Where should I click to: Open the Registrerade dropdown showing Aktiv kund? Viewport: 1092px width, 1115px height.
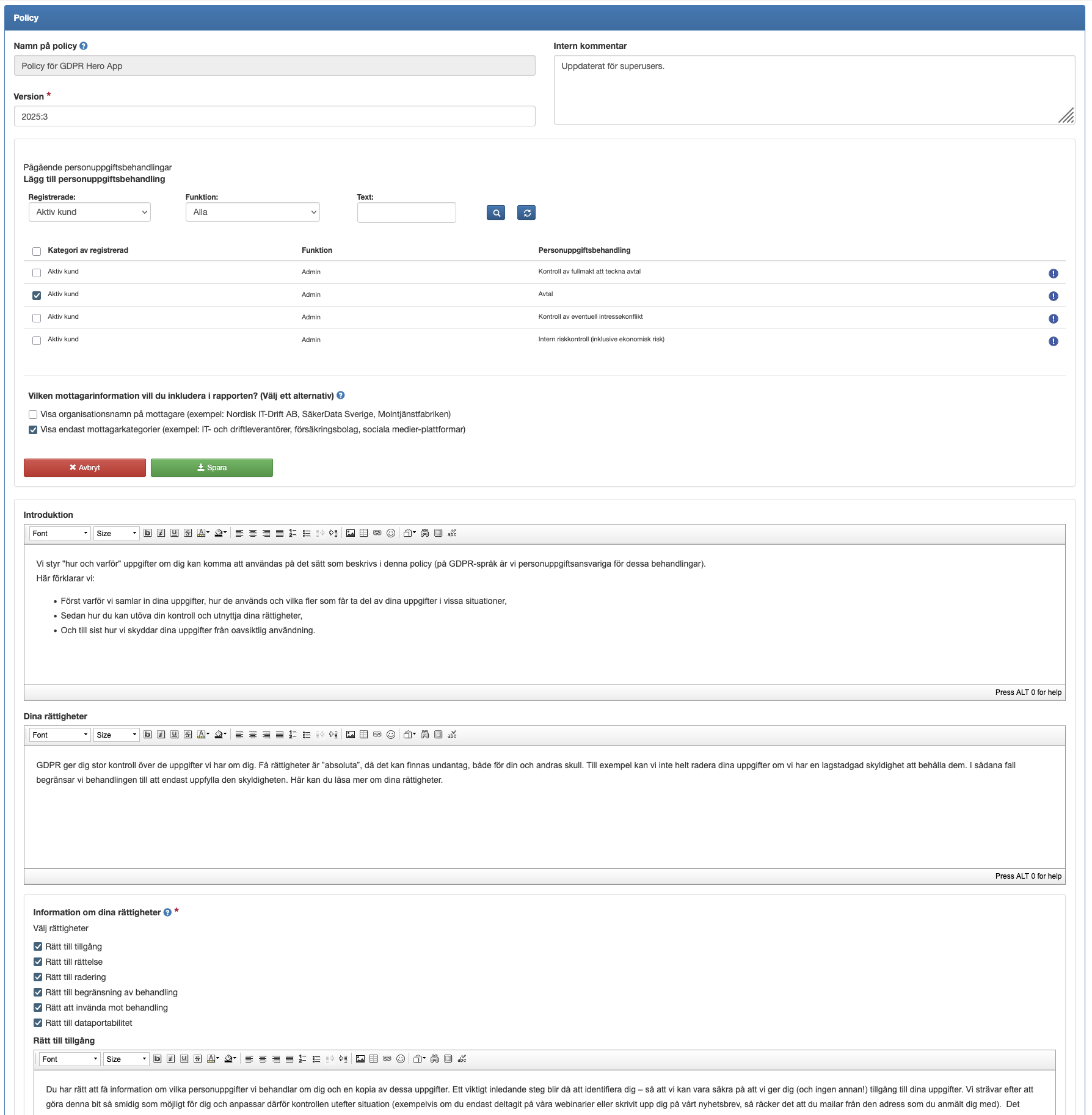pos(89,212)
